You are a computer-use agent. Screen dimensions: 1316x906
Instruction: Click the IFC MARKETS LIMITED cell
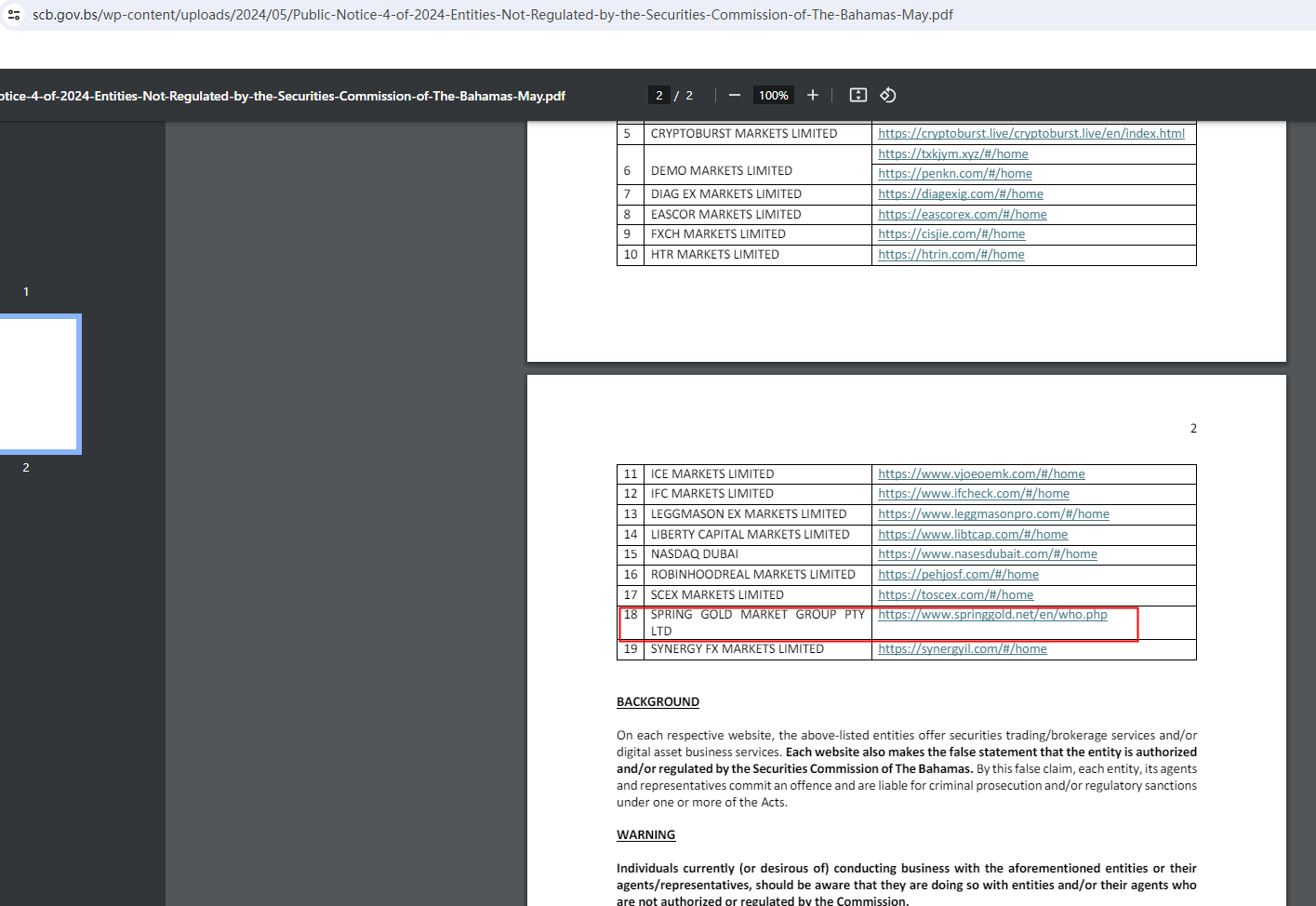[x=758, y=494]
